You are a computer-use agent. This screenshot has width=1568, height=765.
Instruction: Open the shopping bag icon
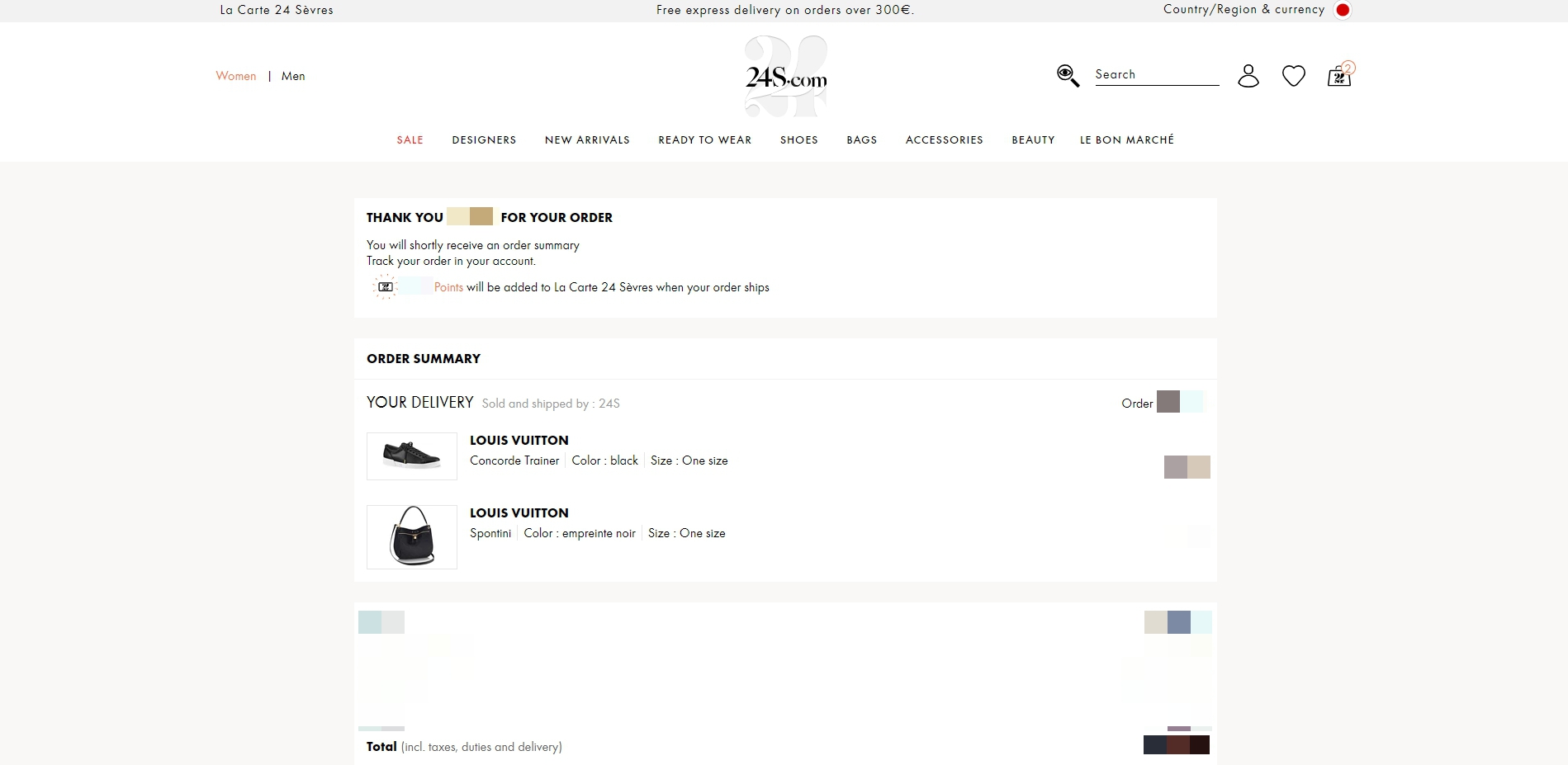1340,74
